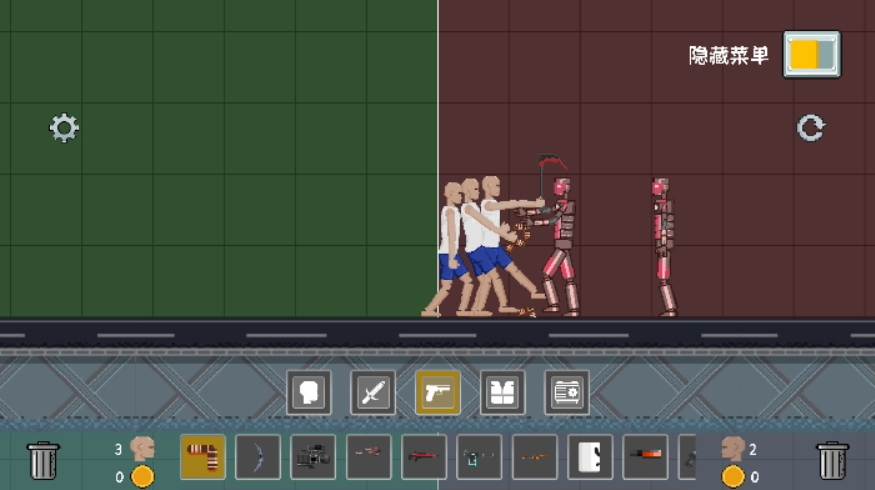The height and width of the screenshot is (490, 875).
Task: Open the settings gear icon
Action: coord(64,128)
